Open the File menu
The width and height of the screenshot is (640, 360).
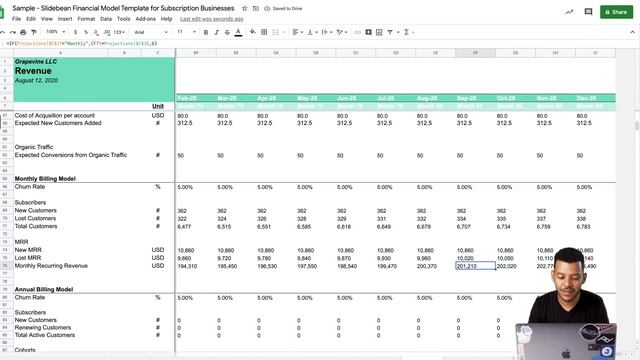16,19
